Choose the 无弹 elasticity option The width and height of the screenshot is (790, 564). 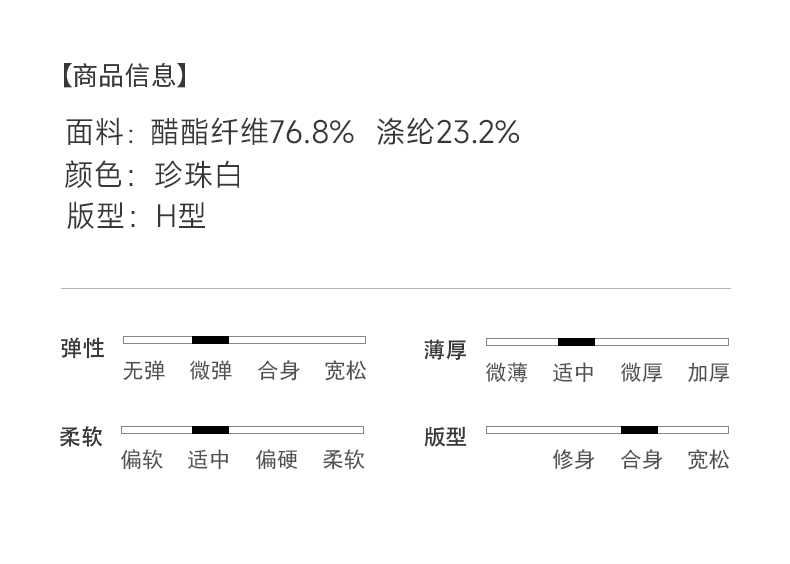143,371
